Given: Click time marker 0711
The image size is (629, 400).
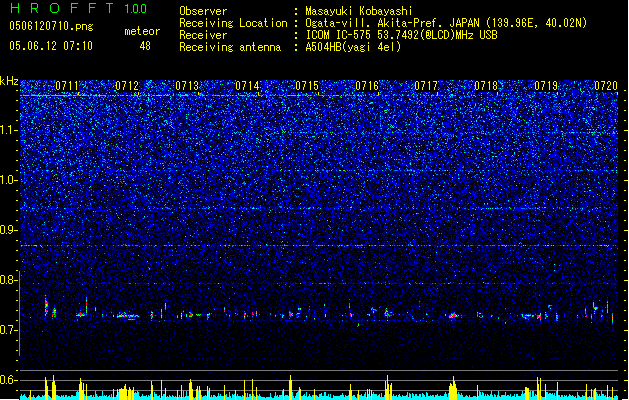Looking at the screenshot, I should pos(67,86).
